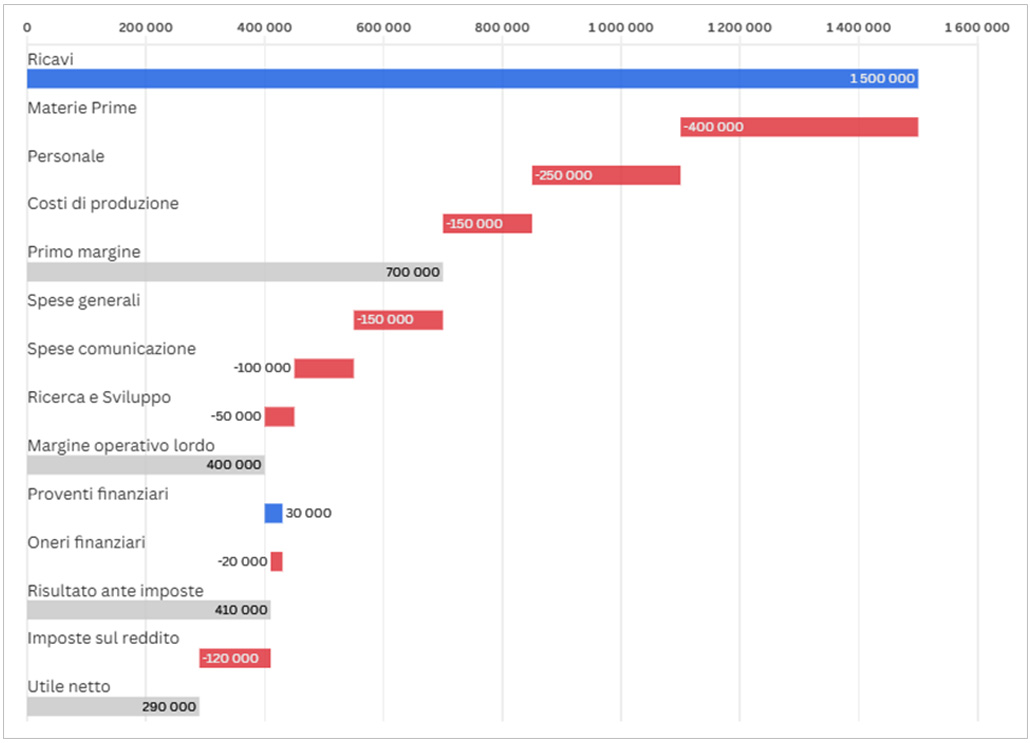1030x743 pixels.
Task: Click the 30 000 data label
Action: (308, 513)
